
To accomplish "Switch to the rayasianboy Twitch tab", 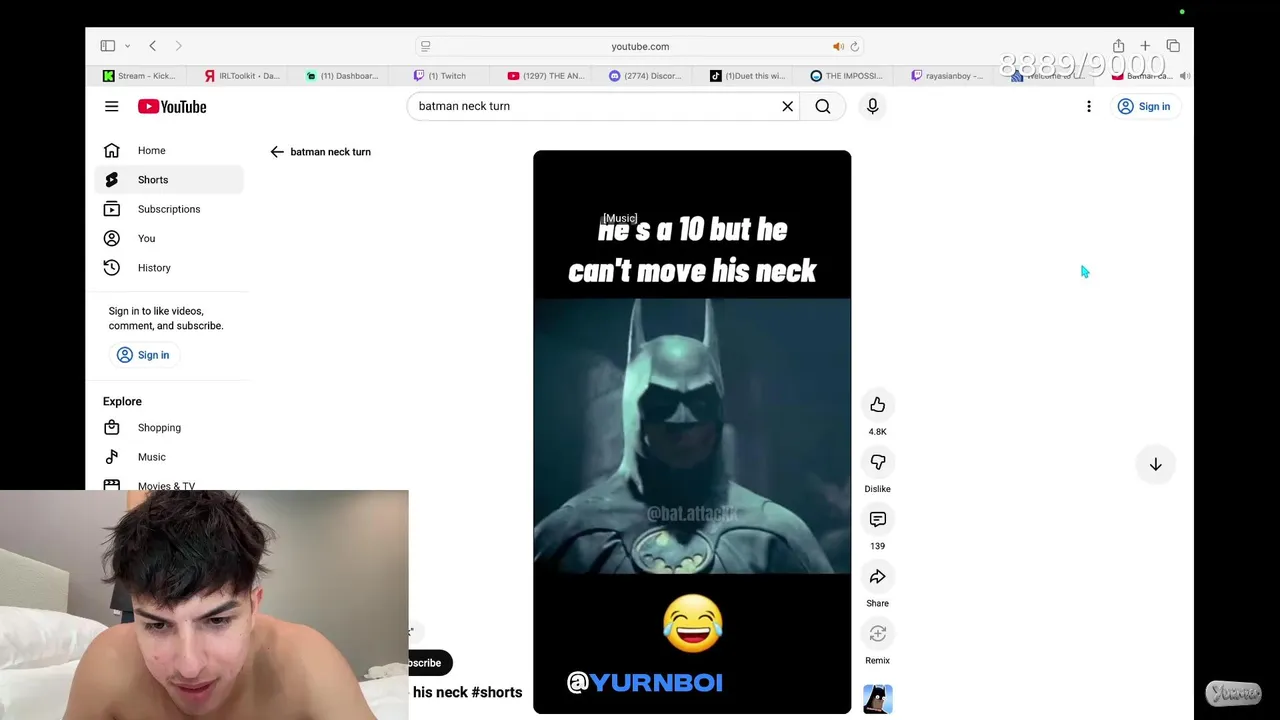I will [948, 76].
